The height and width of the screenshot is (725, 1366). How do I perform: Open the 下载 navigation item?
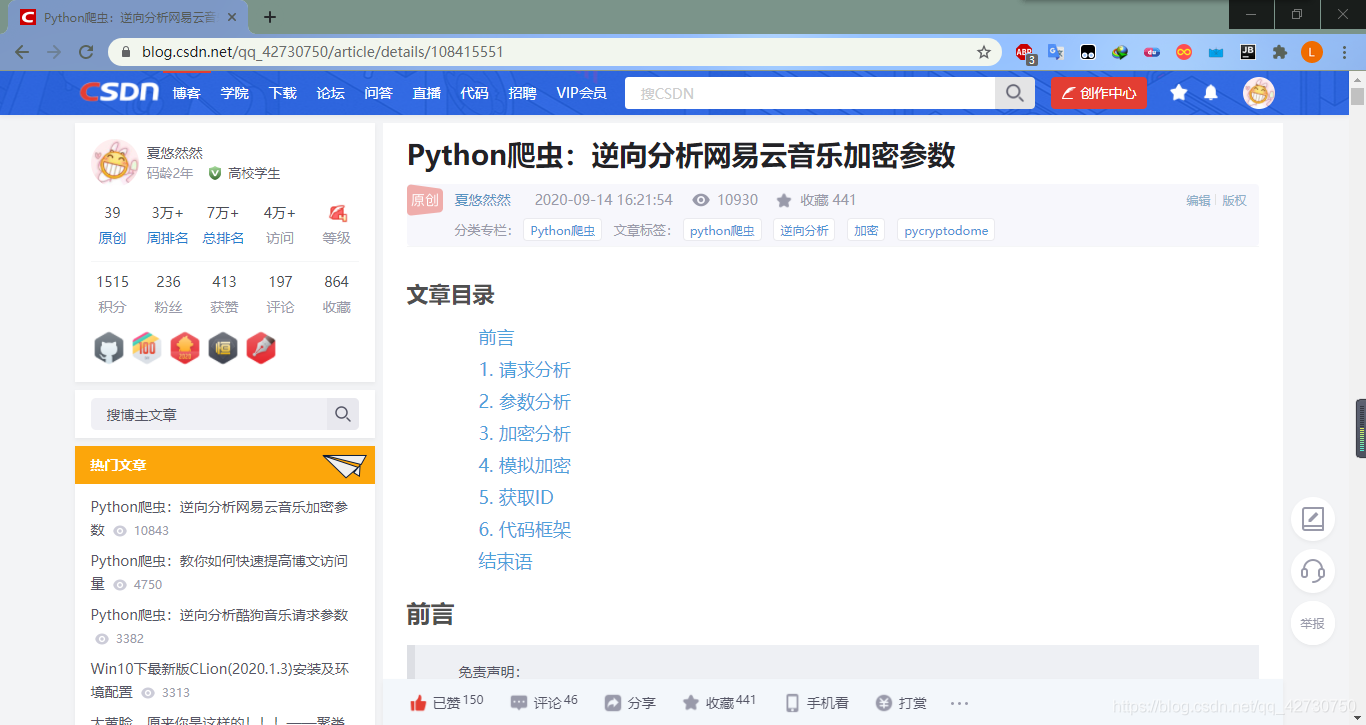(283, 93)
